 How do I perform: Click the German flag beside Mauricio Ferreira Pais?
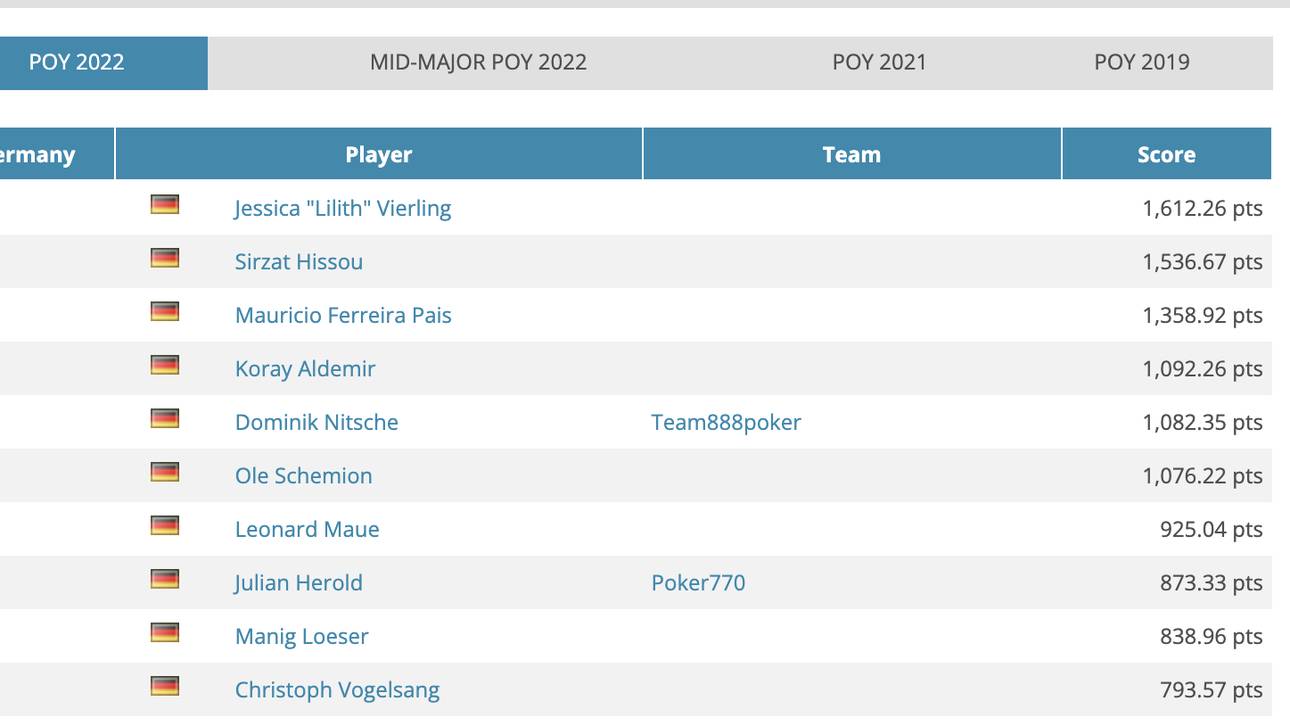click(x=164, y=311)
